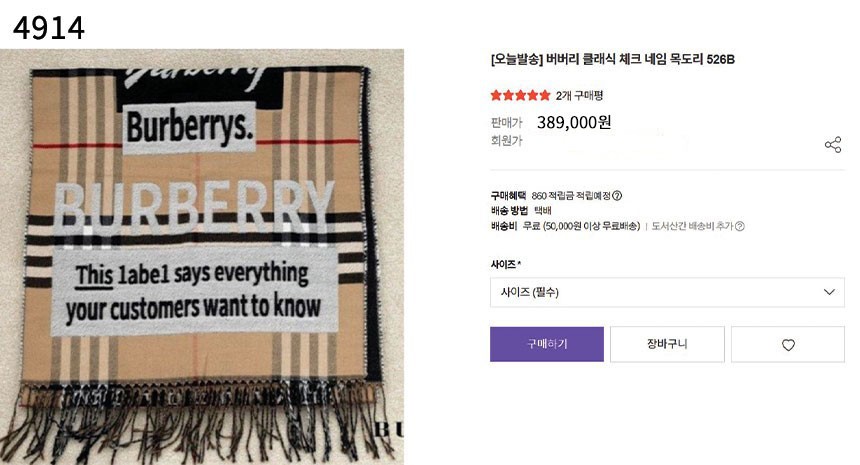Viewport: 860px width, 465px height.
Task: Add item to wishlist with heart icon
Action: 788,345
